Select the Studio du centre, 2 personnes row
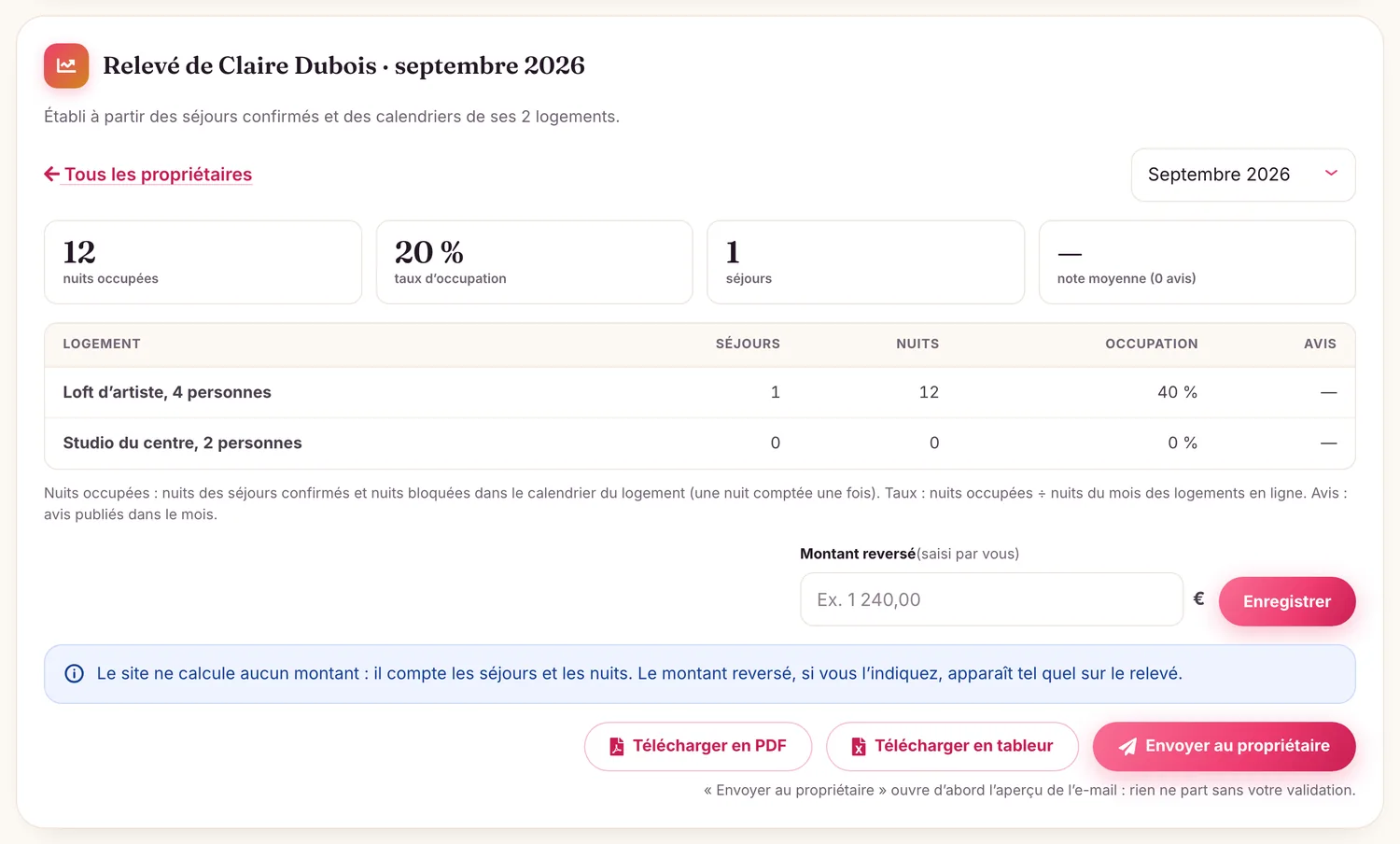Viewport: 1400px width, 844px height. point(700,443)
